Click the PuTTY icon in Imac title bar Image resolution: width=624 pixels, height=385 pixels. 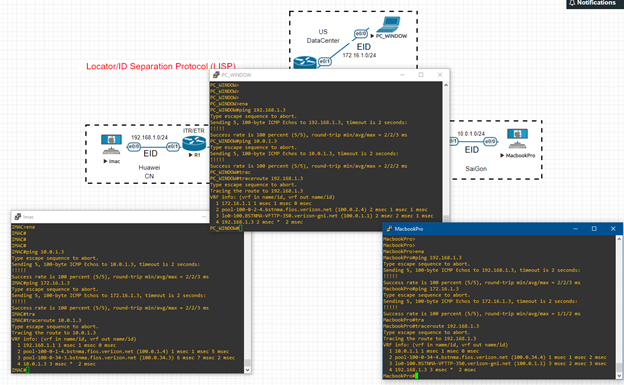18,217
